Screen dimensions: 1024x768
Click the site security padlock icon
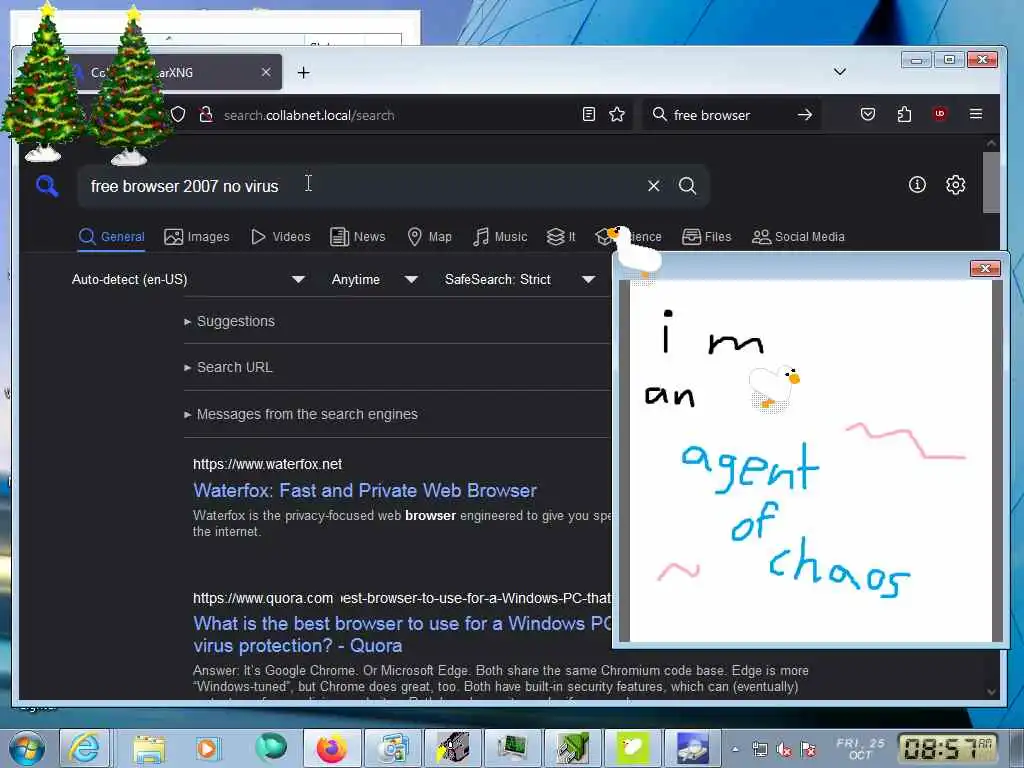point(206,115)
